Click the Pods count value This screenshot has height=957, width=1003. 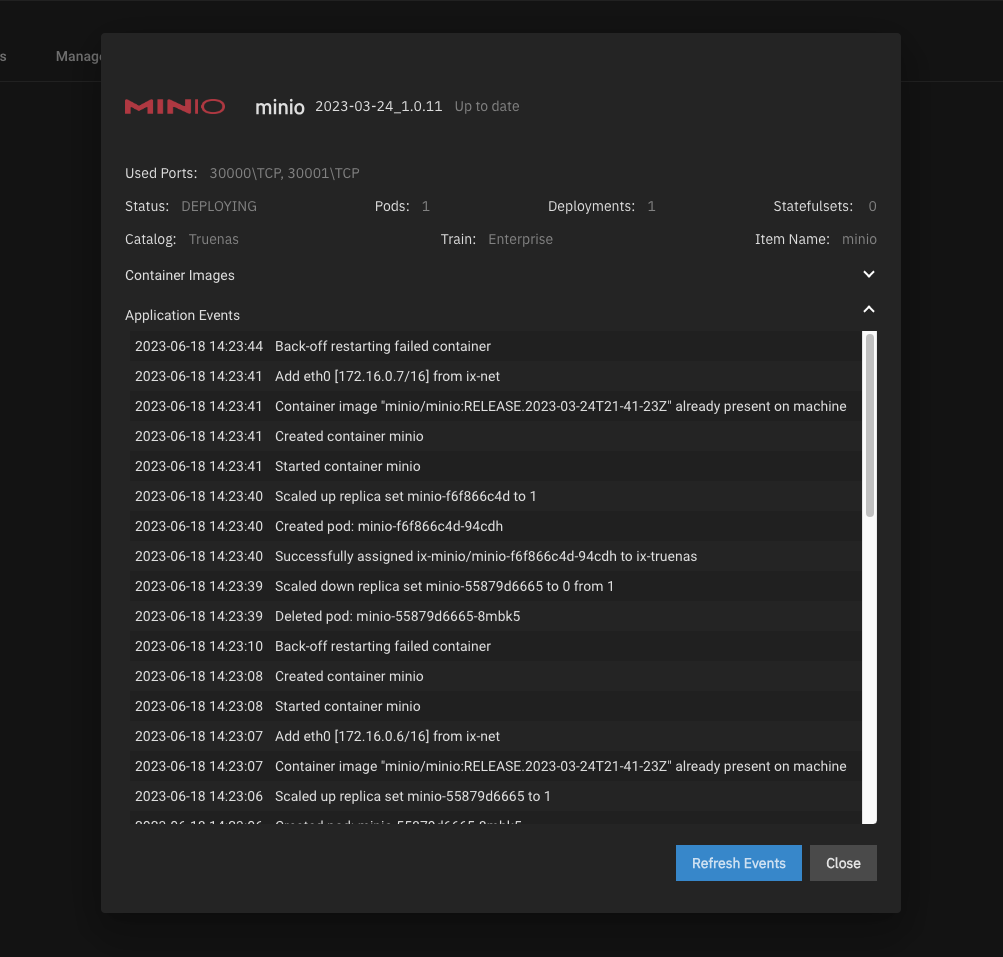(x=425, y=206)
